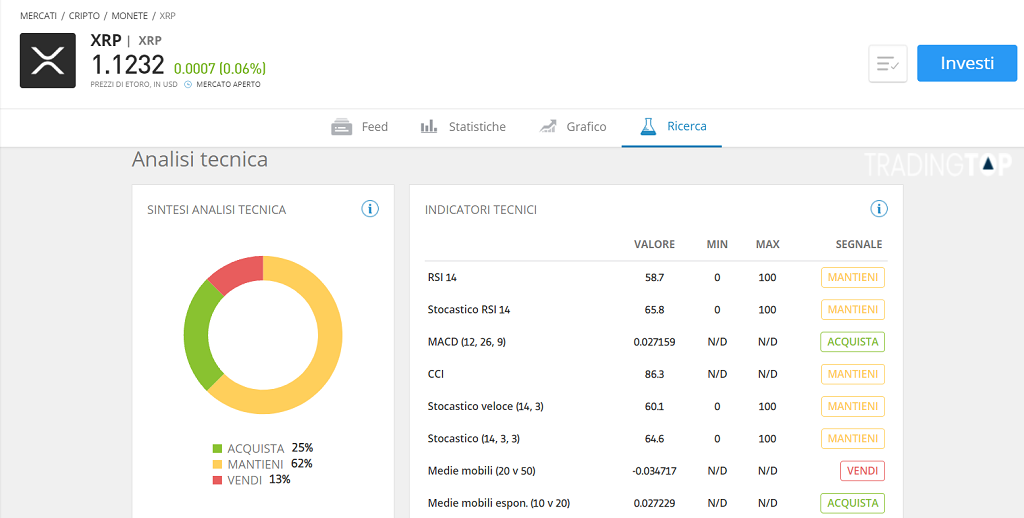Click the red VENDI donut segment

pos(239,272)
